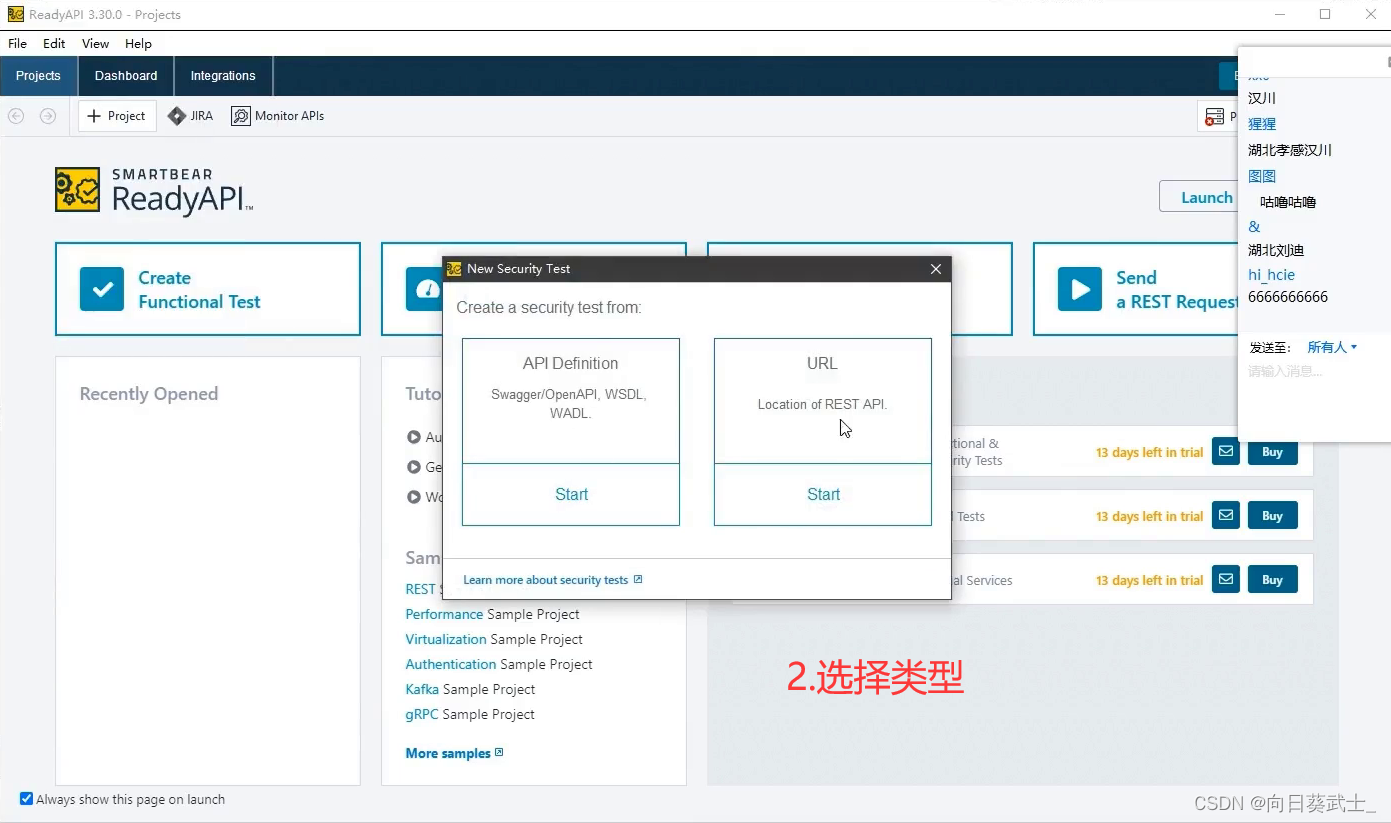The height and width of the screenshot is (823, 1391).
Task: Maximize the ReadyAPI window
Action: (1325, 14)
